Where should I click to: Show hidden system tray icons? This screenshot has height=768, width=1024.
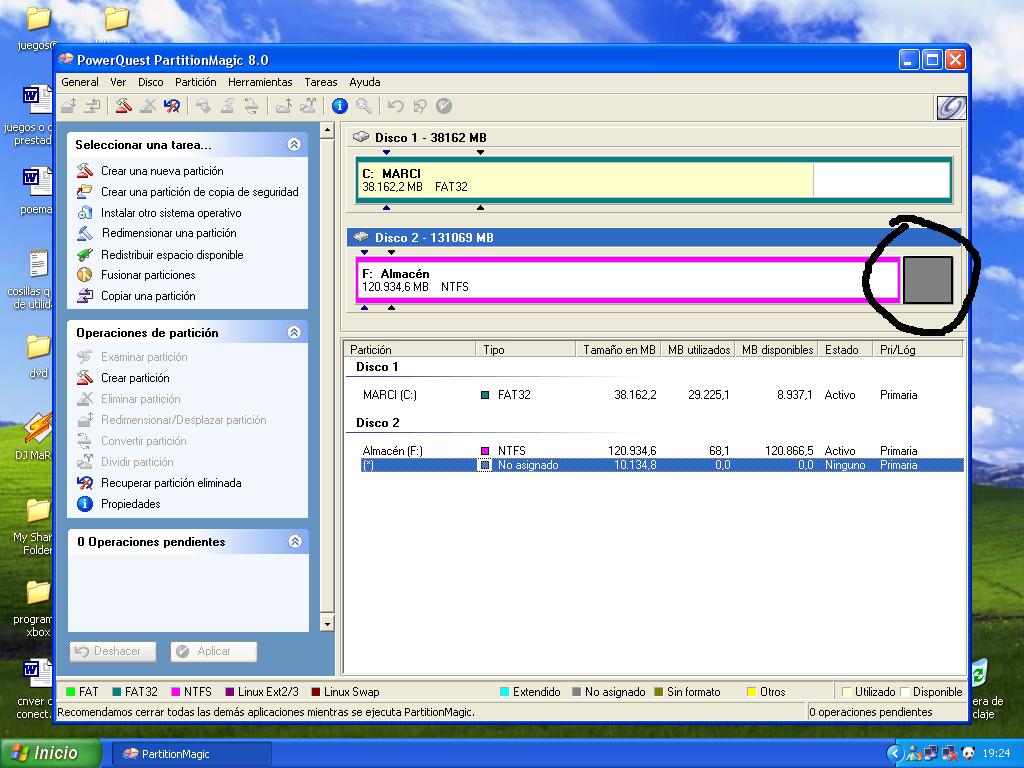click(895, 754)
